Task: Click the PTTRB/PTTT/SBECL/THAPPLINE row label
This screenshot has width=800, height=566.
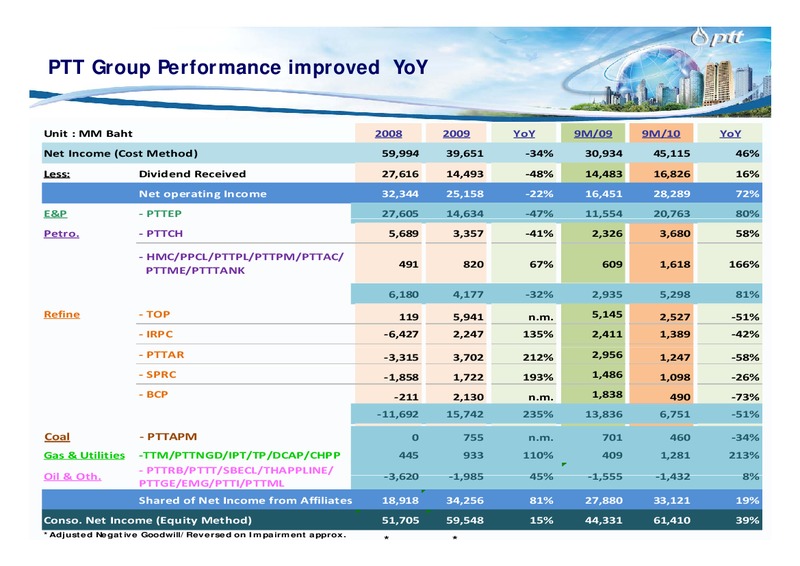Action: [x=236, y=476]
